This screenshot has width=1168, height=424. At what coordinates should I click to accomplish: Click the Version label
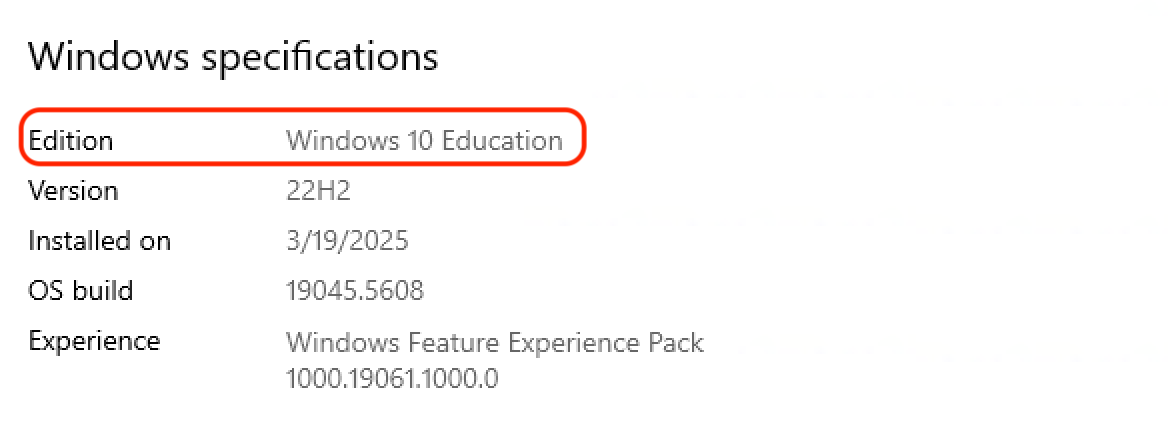(x=73, y=191)
